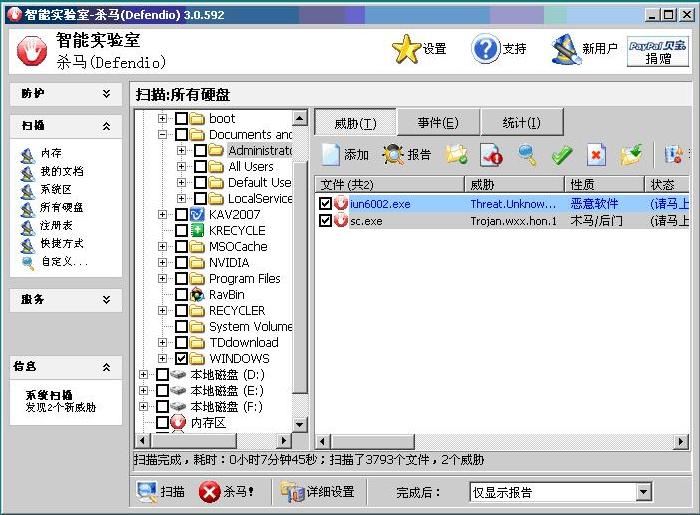Viewport: 700px width, 515px height.
Task: Click the 杀马 kill button with red X
Action: pyautogui.click(x=226, y=492)
